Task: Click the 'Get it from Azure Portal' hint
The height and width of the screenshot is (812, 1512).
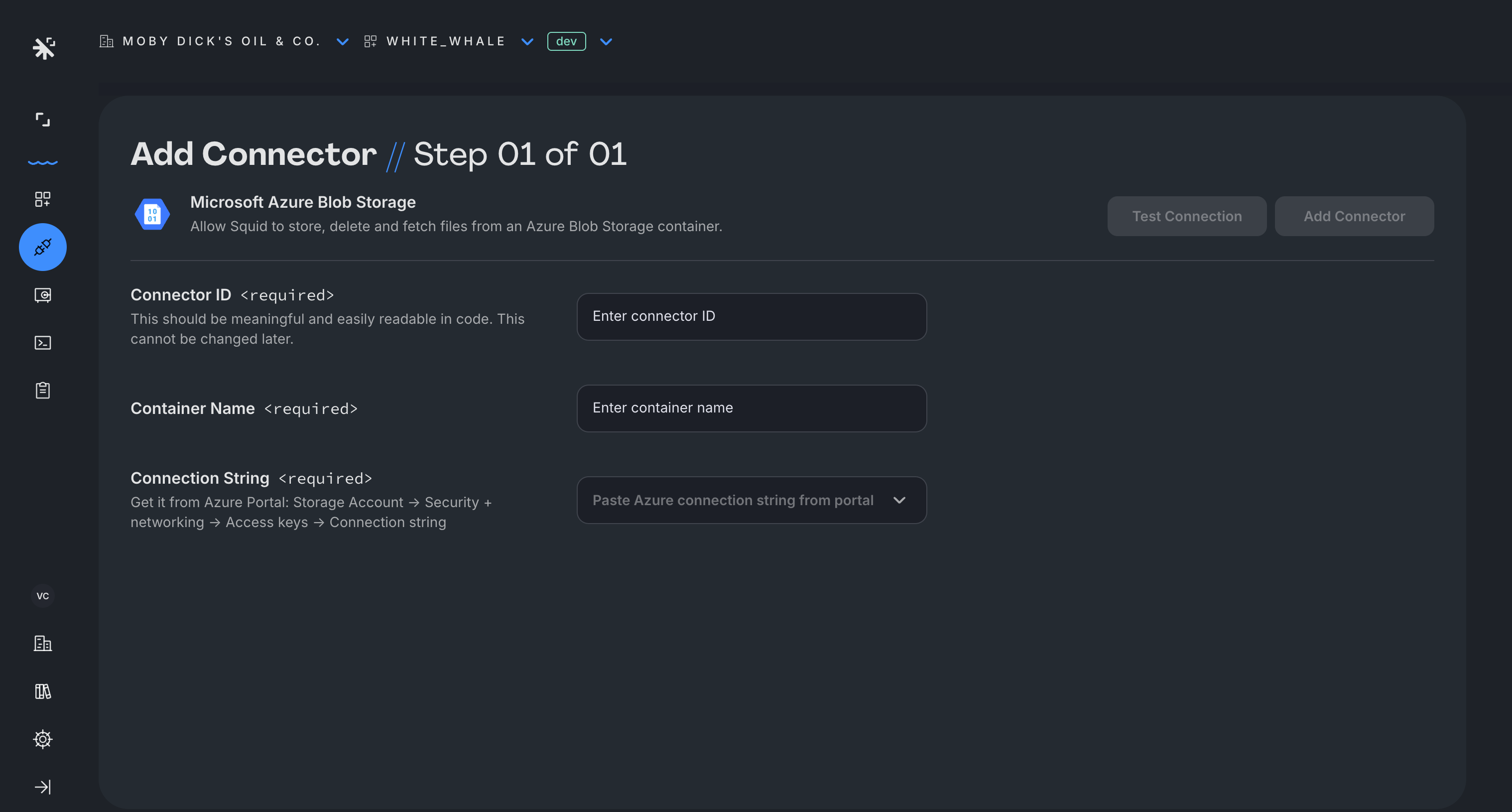Action: 311,513
